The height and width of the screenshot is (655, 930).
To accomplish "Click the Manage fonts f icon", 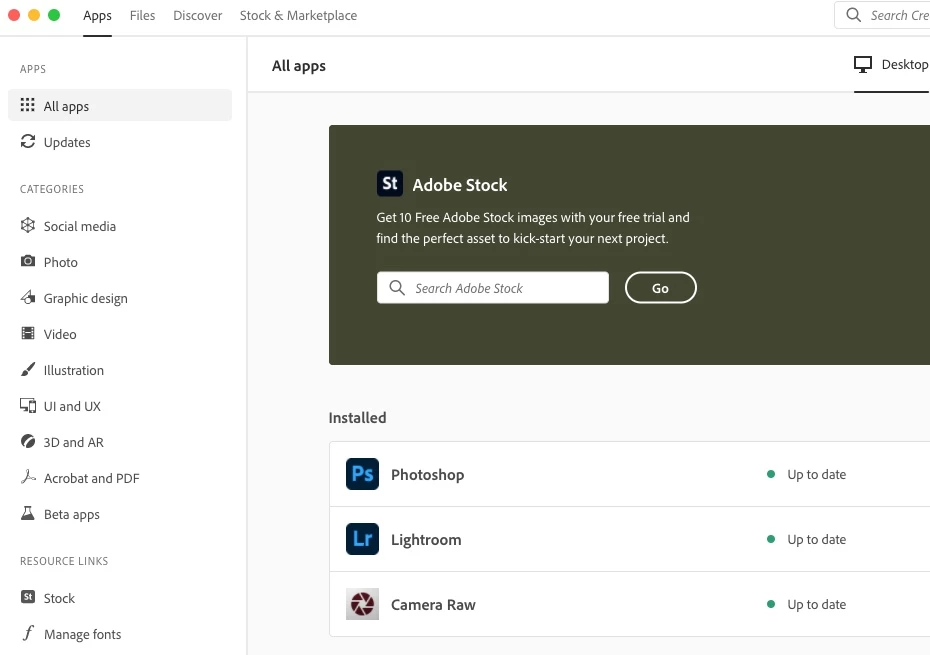I will 28,633.
